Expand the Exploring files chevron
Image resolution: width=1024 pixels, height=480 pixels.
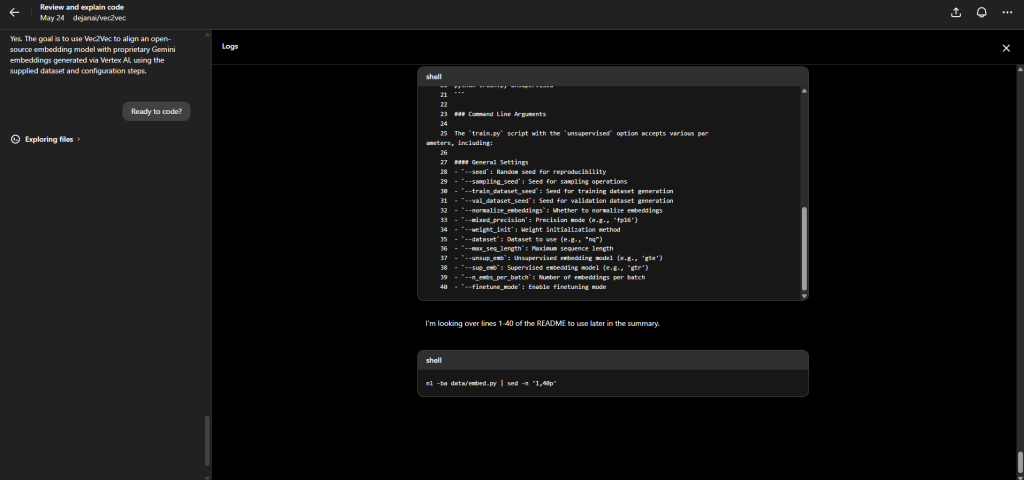(79, 139)
